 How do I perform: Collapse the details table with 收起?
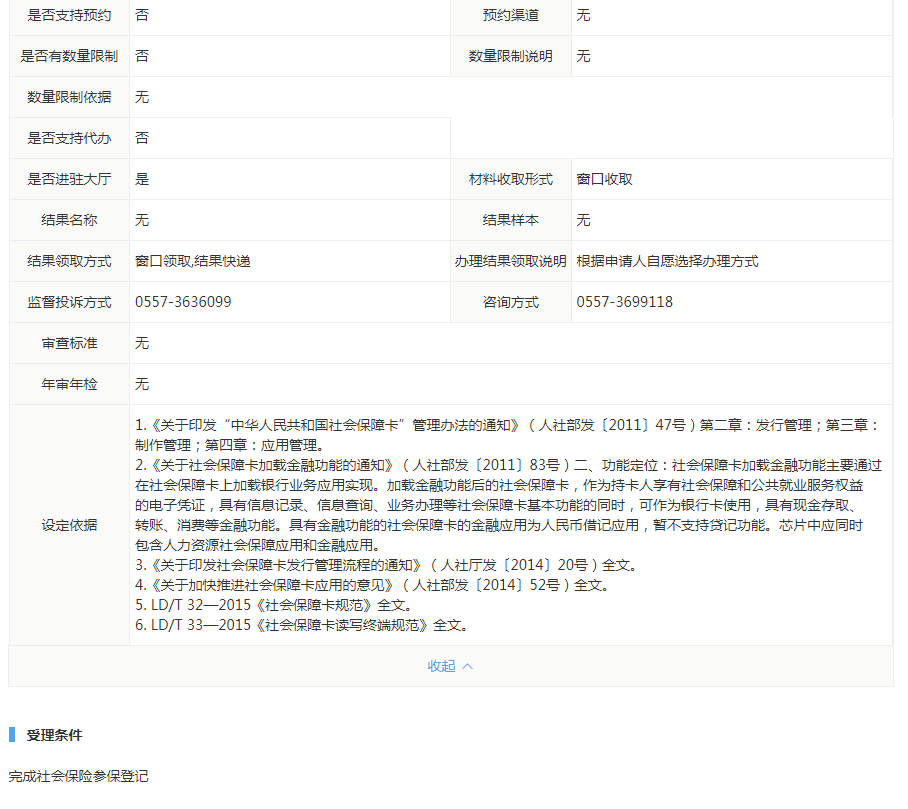450,666
